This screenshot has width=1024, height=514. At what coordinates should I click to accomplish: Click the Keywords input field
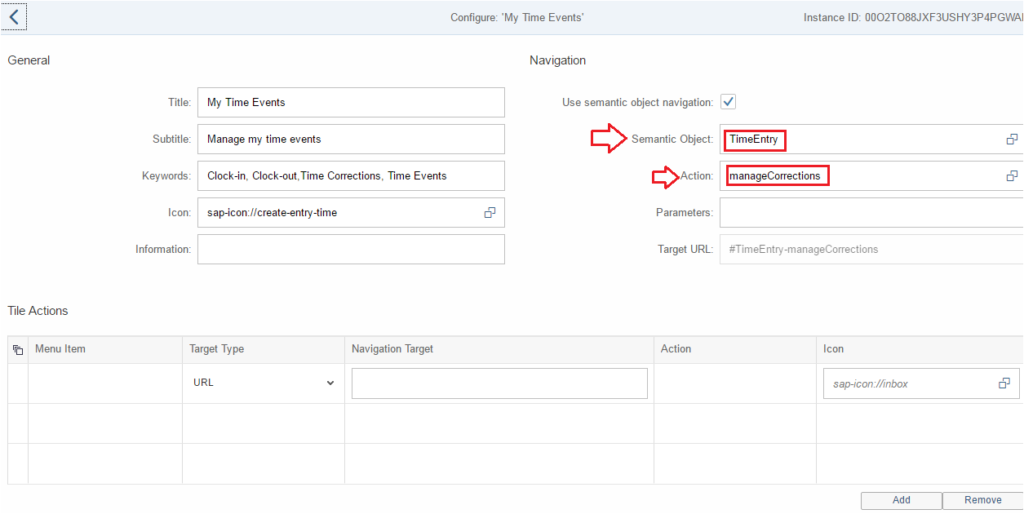[x=351, y=176]
